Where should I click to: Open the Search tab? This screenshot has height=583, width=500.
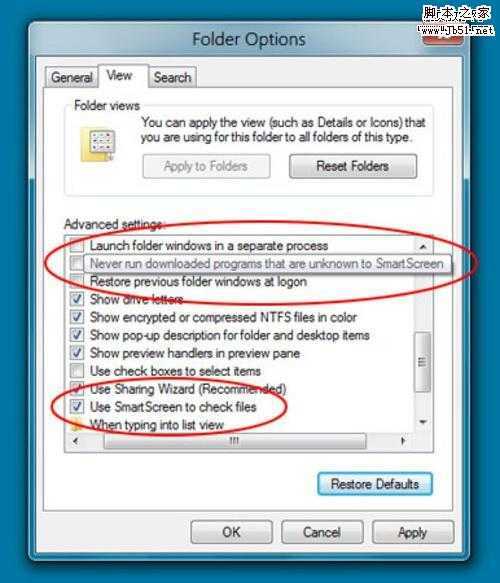pyautogui.click(x=172, y=77)
